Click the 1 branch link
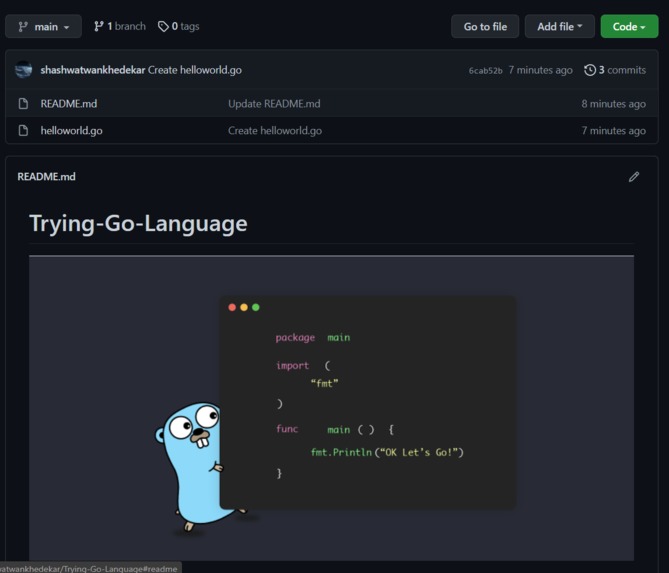Image resolution: width=669 pixels, height=573 pixels. 120,26
